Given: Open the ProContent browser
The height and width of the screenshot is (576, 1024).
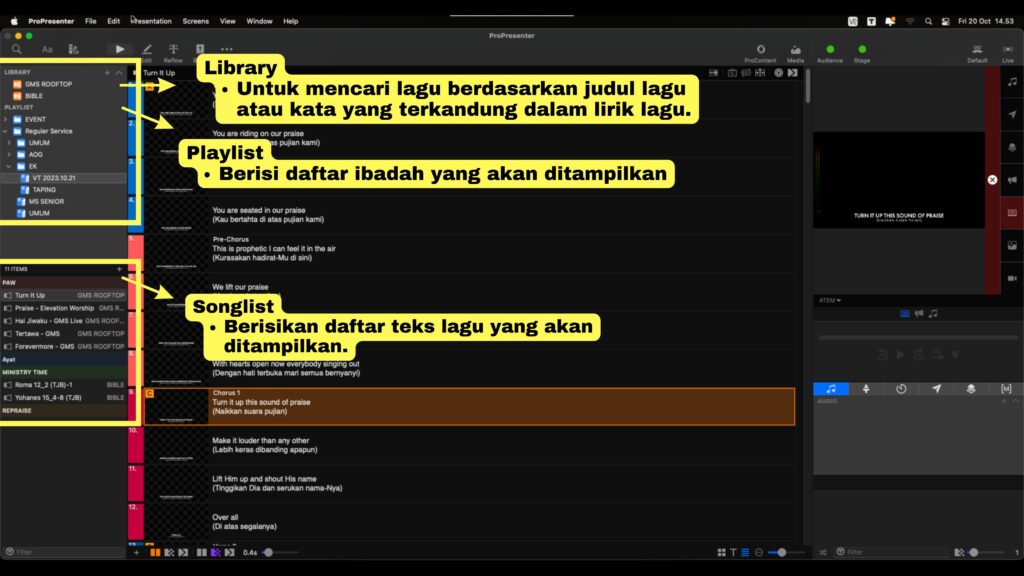Looking at the screenshot, I should pyautogui.click(x=760, y=53).
